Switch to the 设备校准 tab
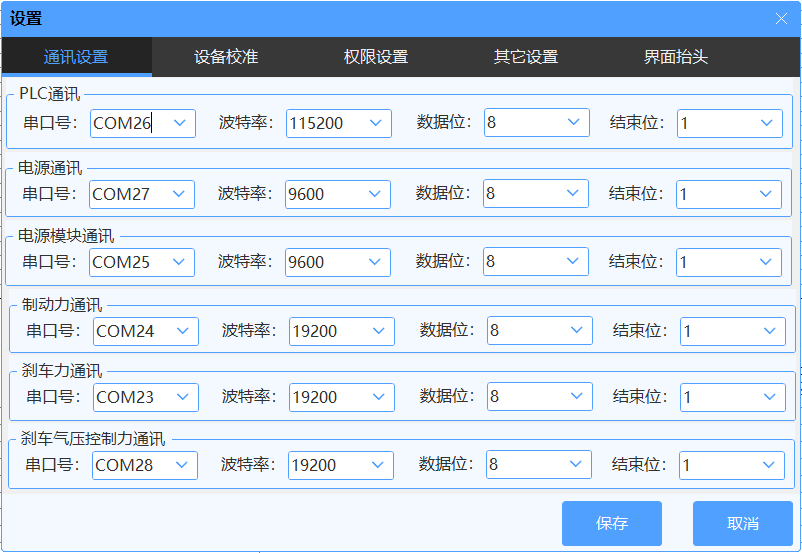The width and height of the screenshot is (802, 553). 226,57
